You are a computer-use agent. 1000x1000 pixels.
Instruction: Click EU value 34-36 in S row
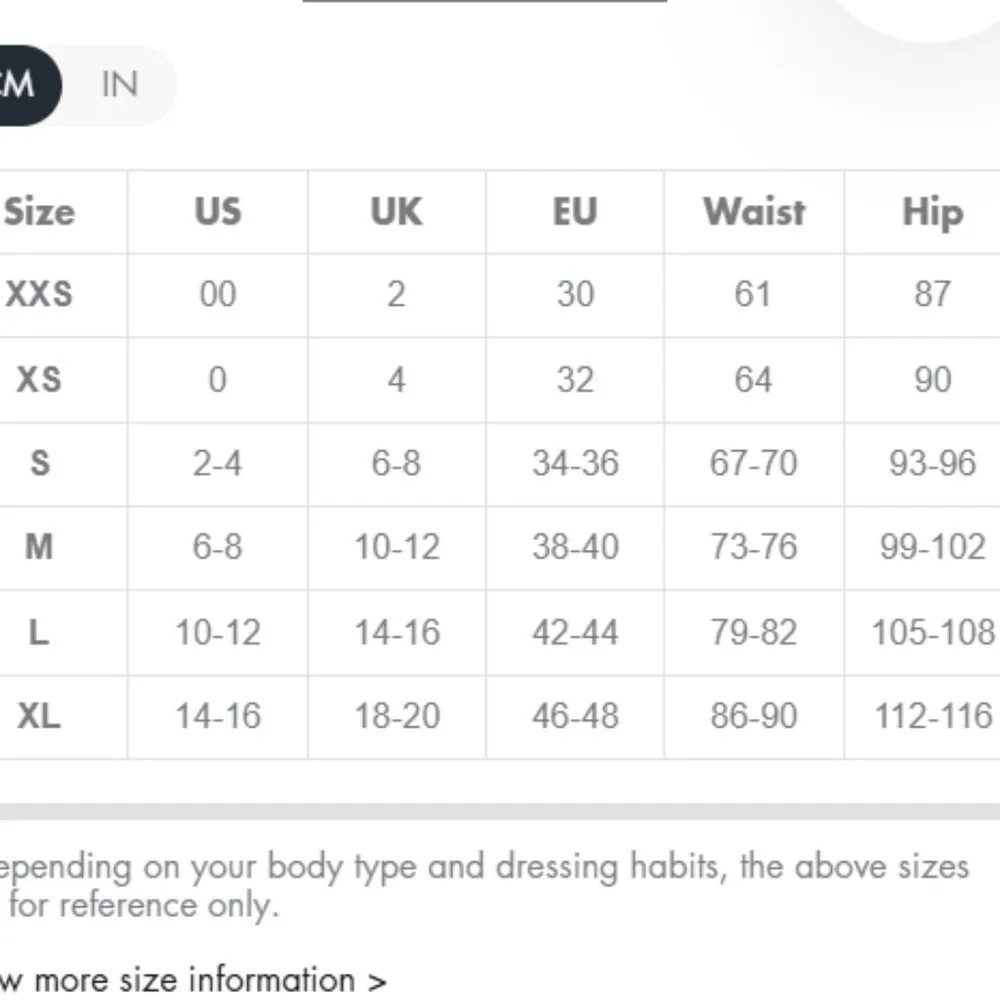pos(575,463)
